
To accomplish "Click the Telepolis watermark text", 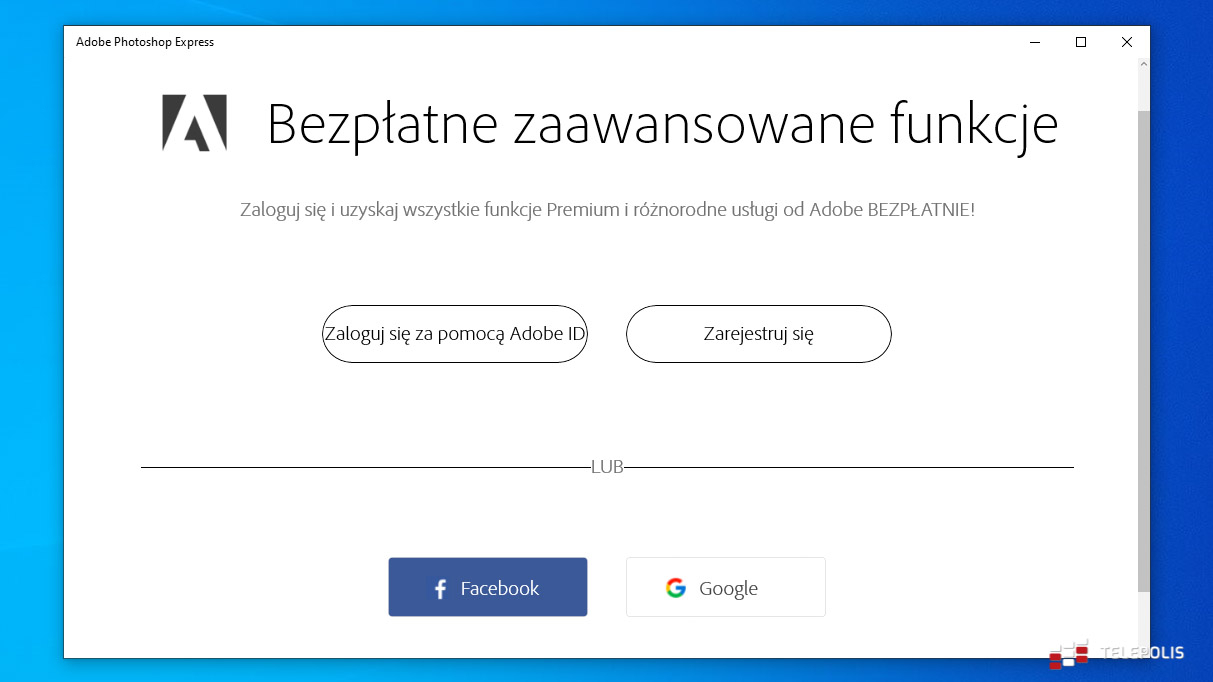I will 1142,653.
